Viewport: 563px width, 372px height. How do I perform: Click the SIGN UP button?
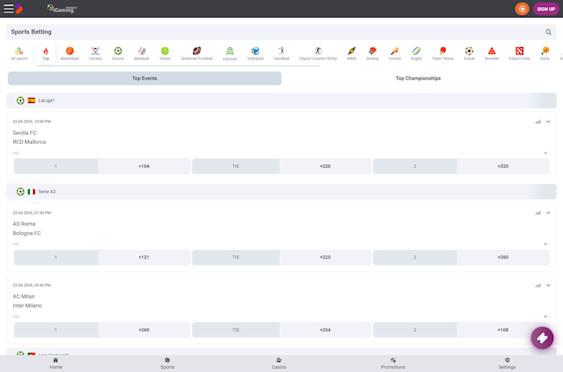(546, 9)
